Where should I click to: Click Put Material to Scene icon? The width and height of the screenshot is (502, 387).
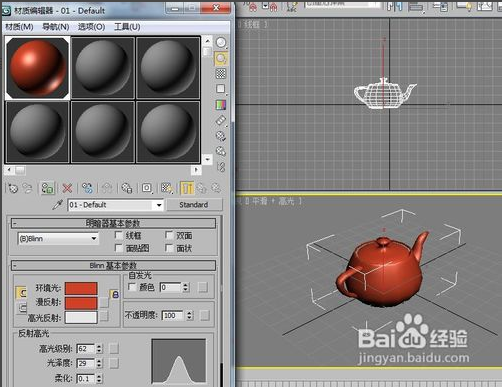pos(28,188)
